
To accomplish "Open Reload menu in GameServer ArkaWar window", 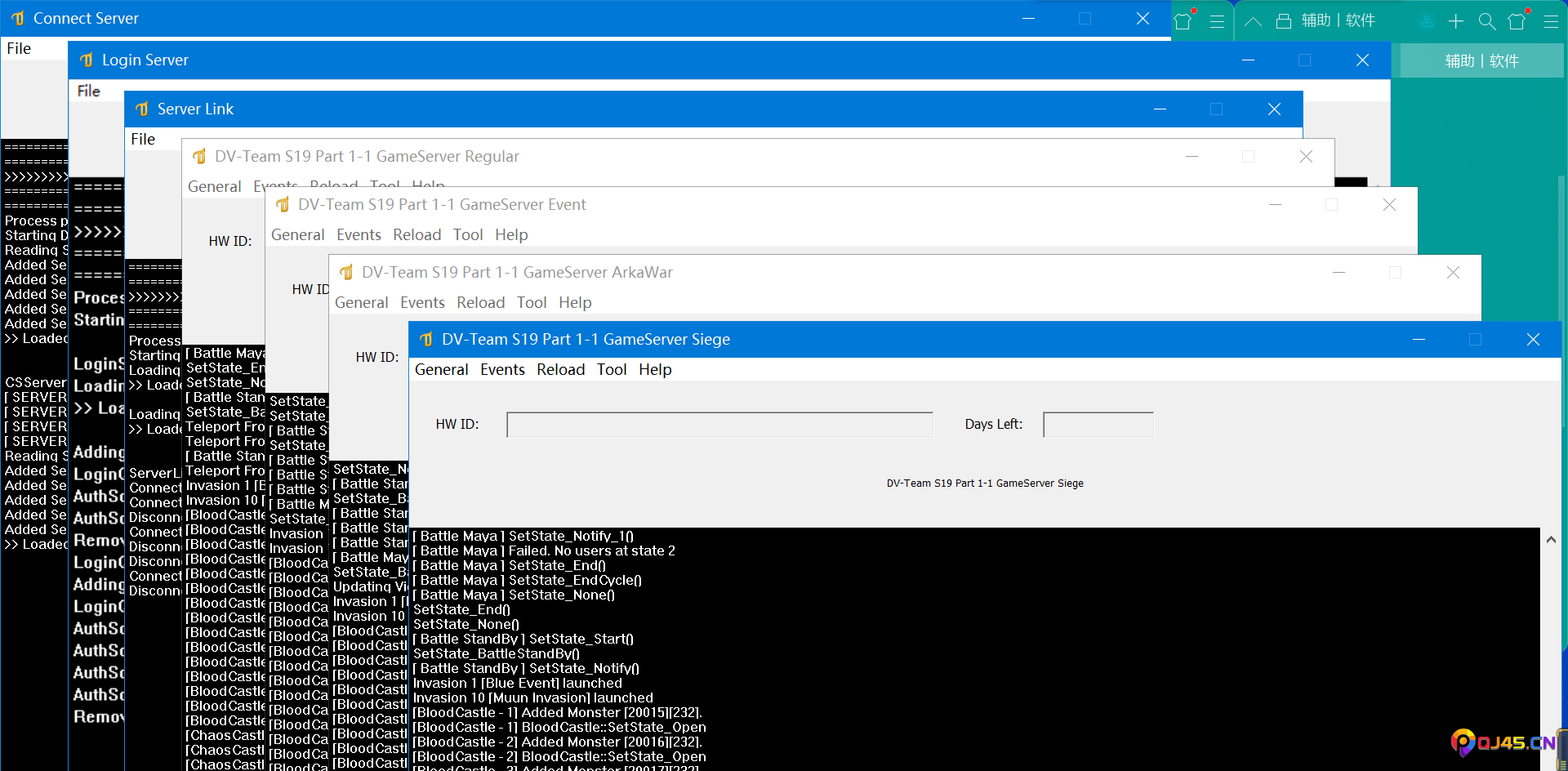I will pyautogui.click(x=480, y=302).
